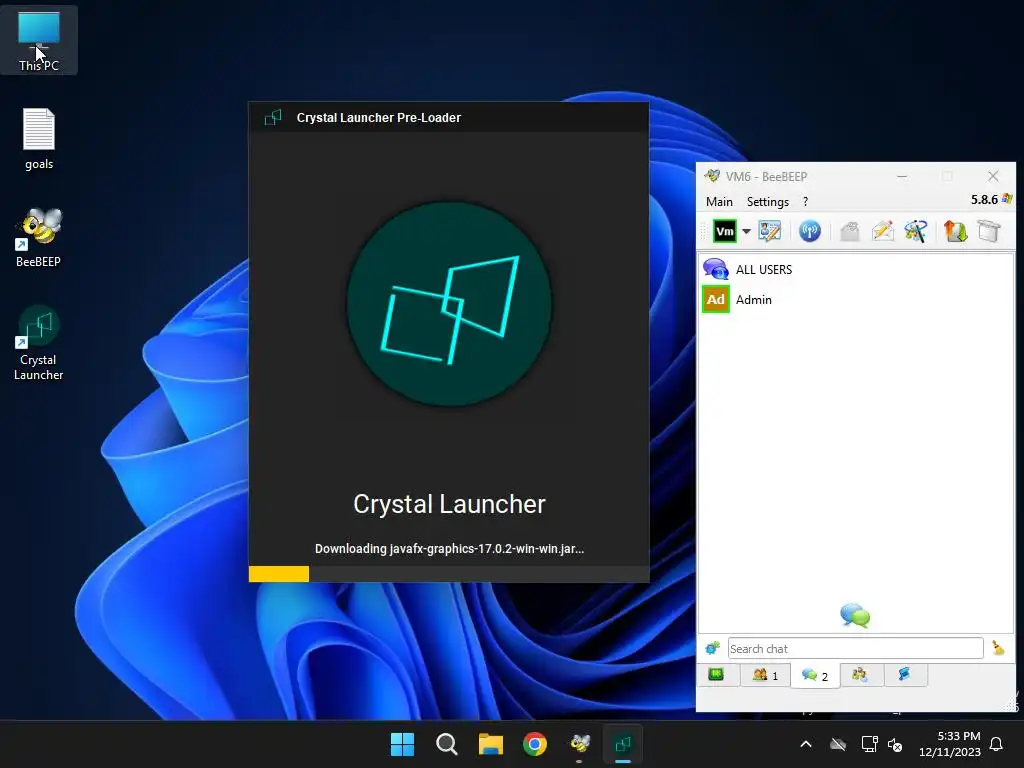The height and width of the screenshot is (768, 1024).
Task: Open the clock showing 5:33 PM
Action: pos(950,744)
